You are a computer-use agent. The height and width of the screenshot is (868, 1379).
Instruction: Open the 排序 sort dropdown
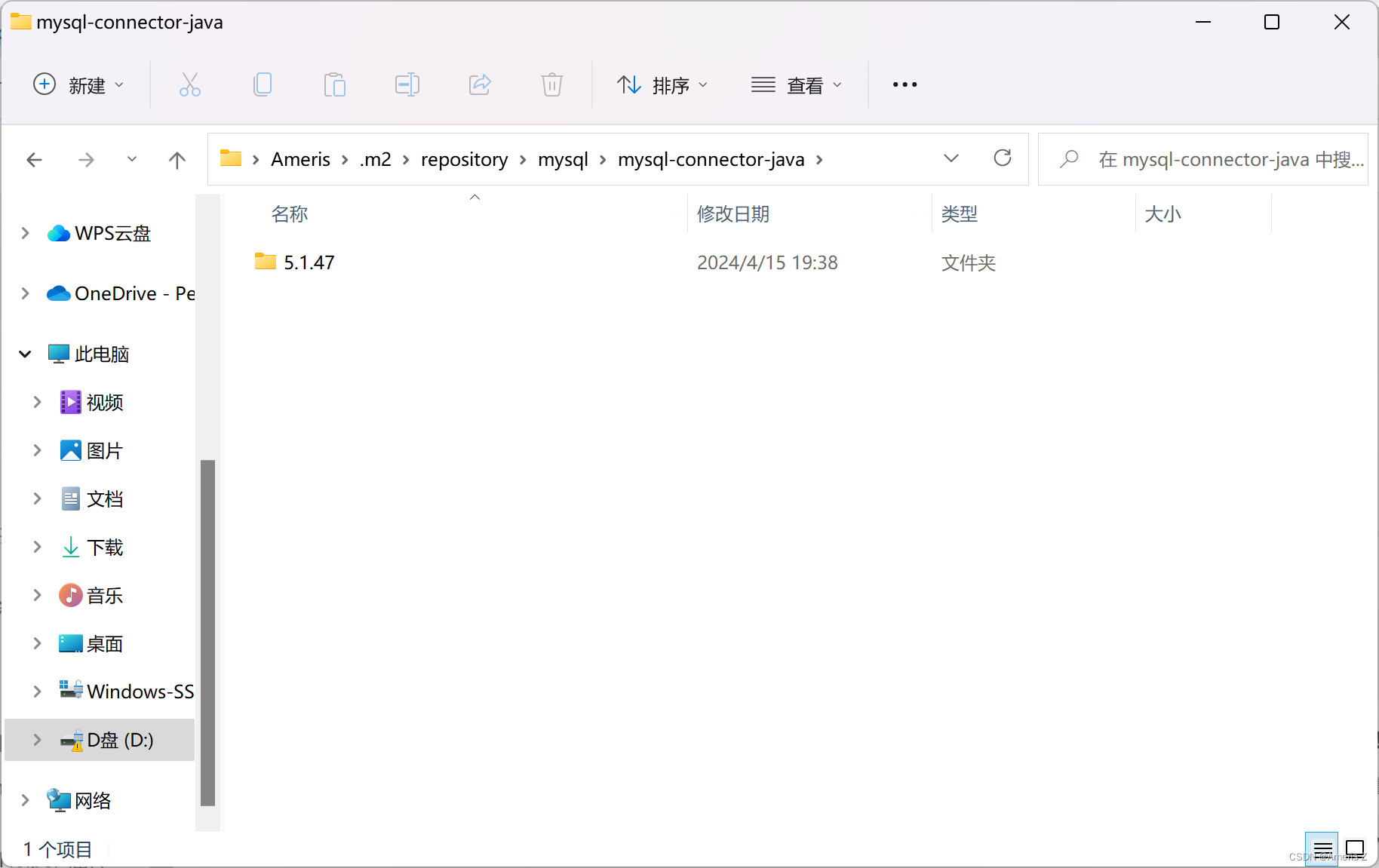click(663, 84)
